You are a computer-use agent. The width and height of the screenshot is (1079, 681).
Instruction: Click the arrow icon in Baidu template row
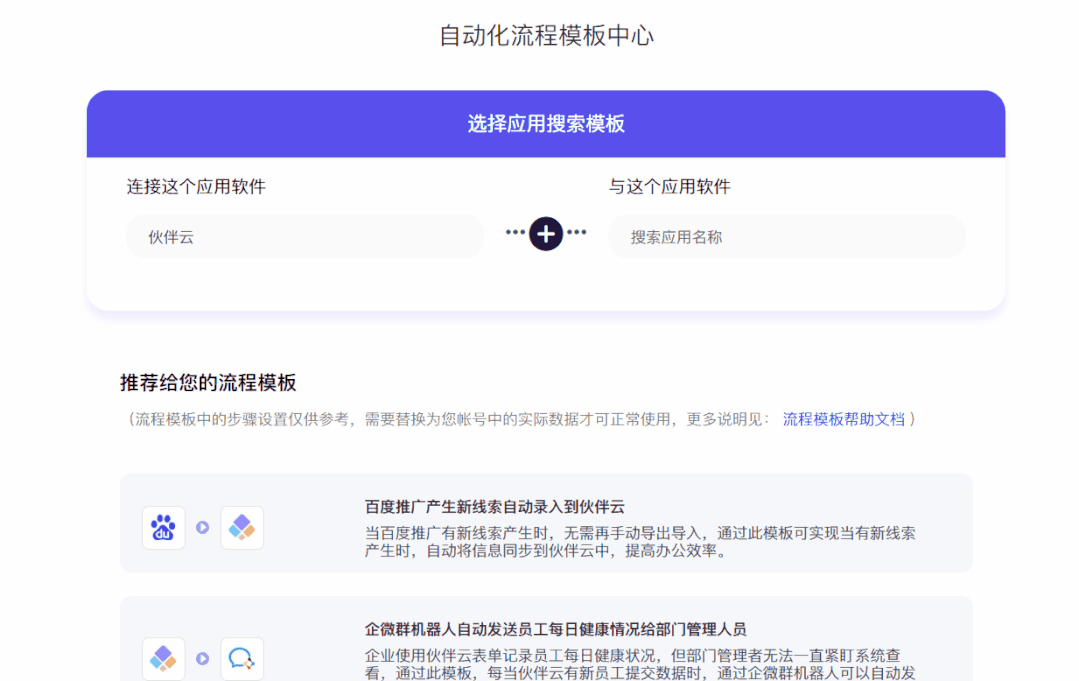[202, 528]
